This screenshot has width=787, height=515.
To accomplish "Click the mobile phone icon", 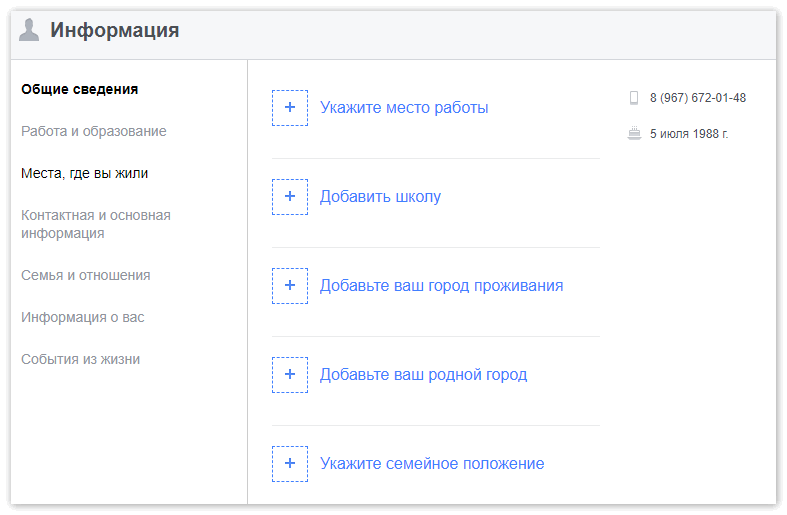I will click(634, 97).
